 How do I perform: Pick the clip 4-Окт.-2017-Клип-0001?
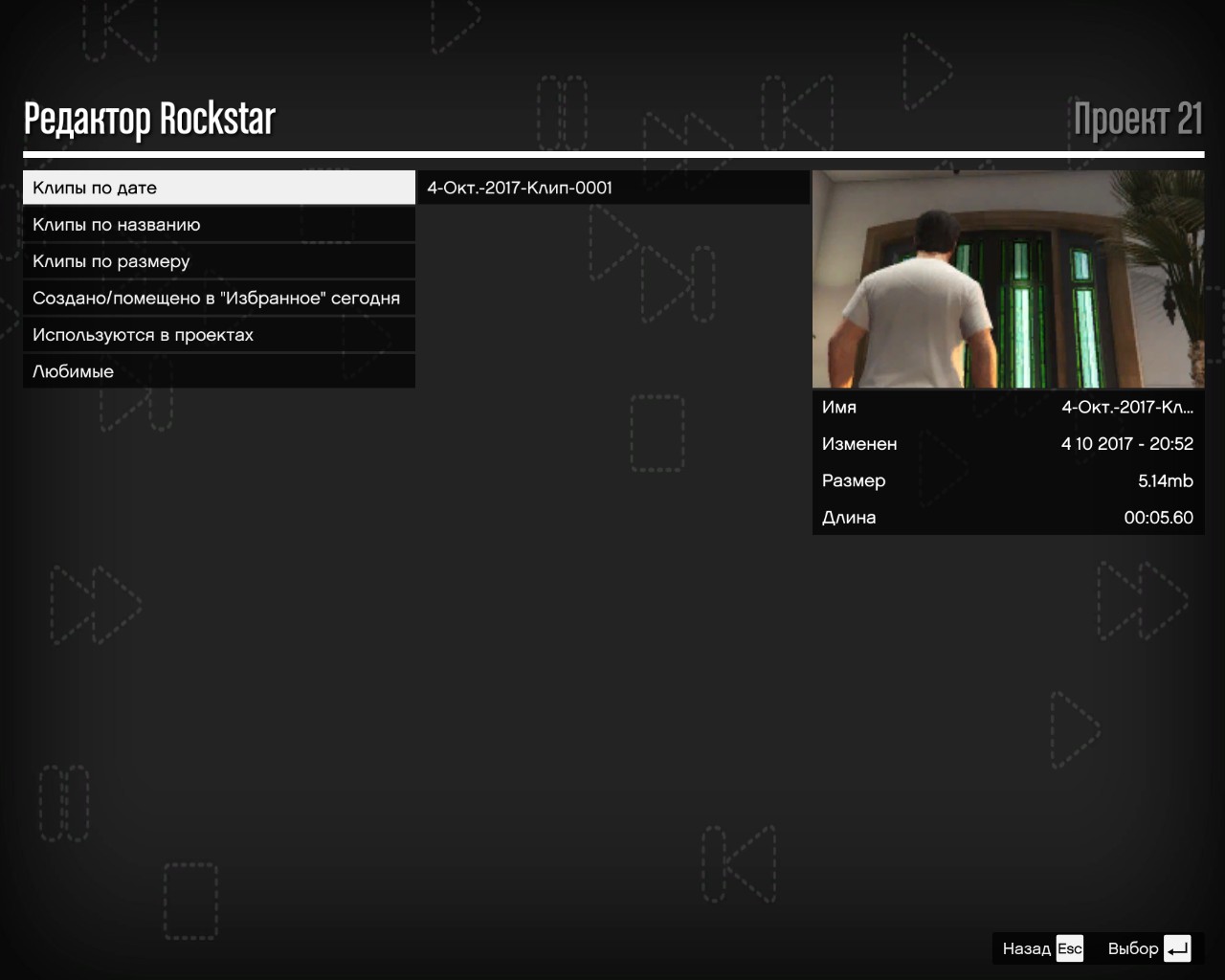tap(613, 188)
